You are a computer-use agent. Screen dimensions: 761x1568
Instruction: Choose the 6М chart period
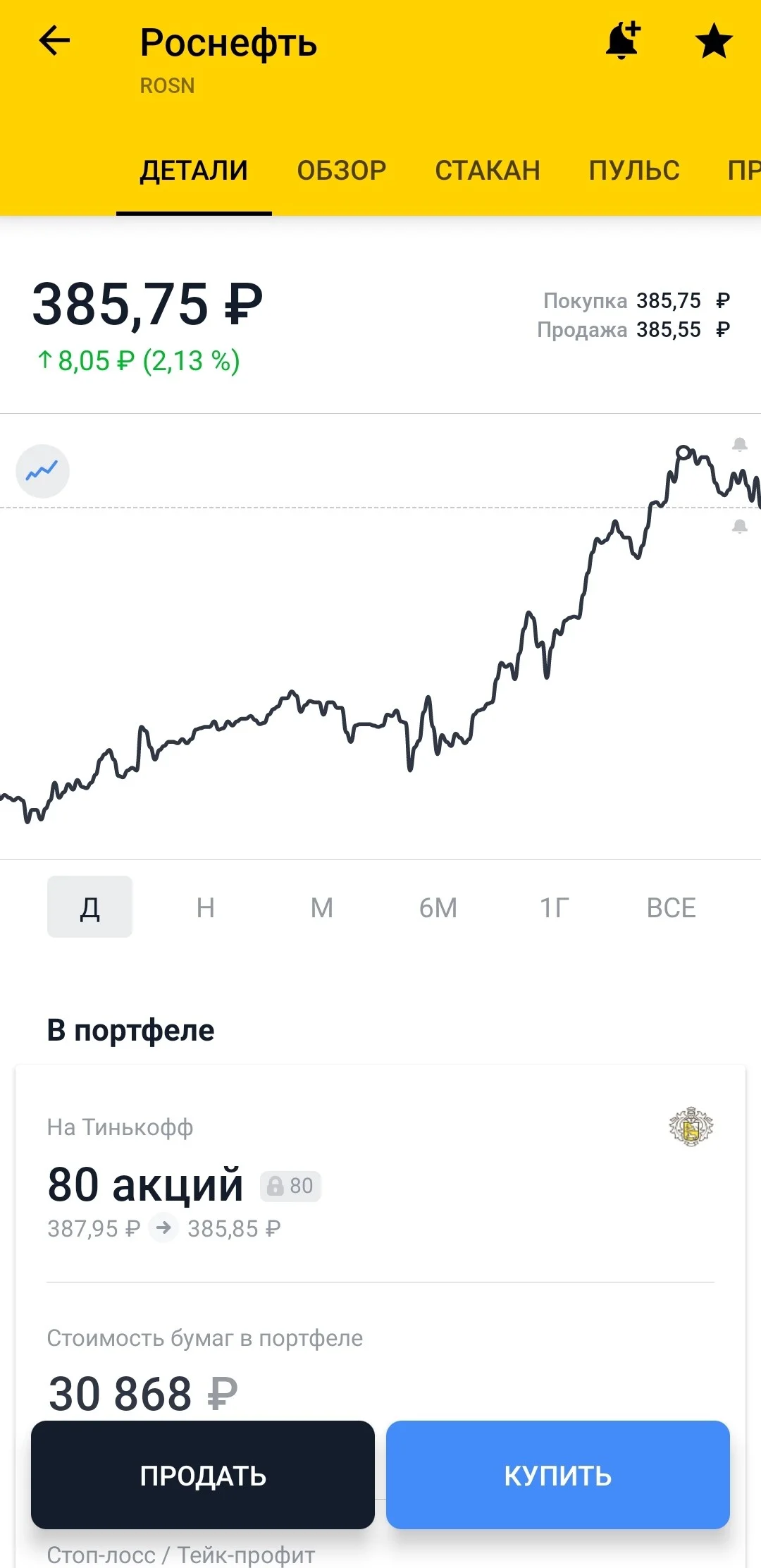(438, 907)
